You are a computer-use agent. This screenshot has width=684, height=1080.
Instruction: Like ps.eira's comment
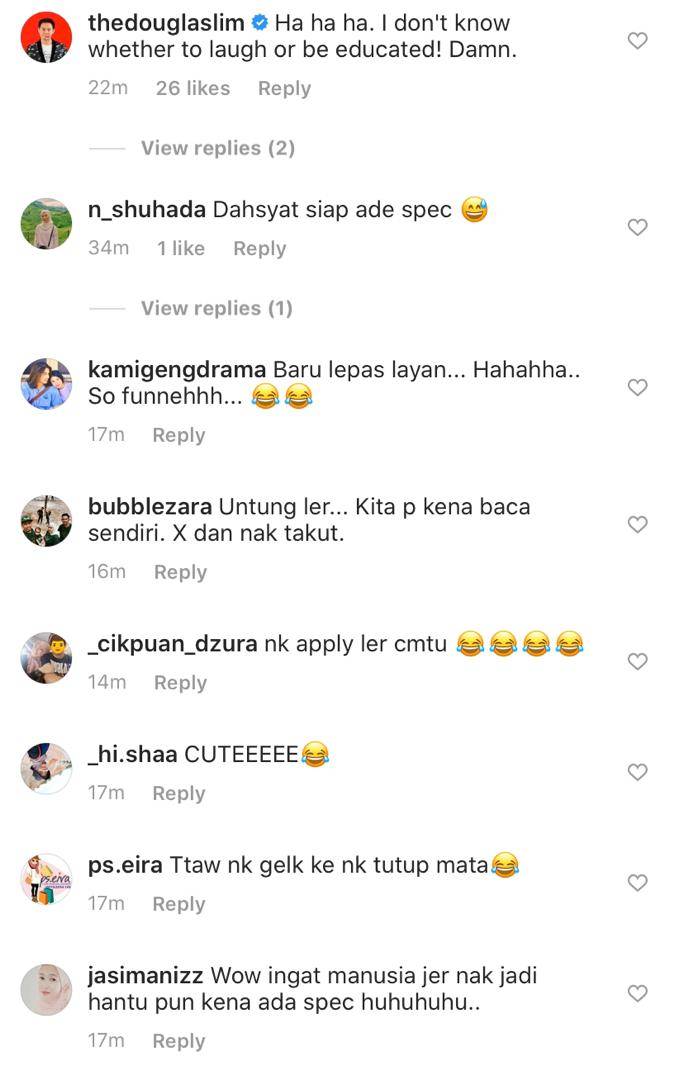pyautogui.click(x=637, y=883)
